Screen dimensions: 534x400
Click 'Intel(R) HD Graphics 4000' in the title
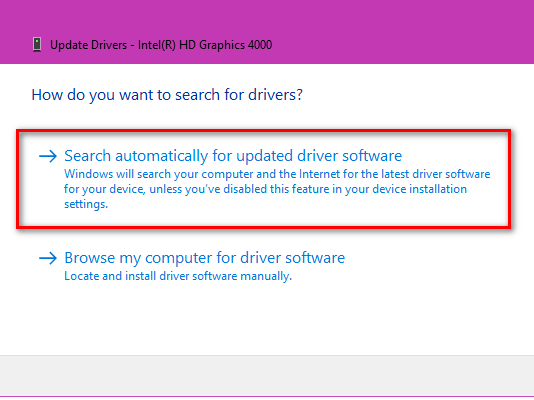tap(205, 45)
